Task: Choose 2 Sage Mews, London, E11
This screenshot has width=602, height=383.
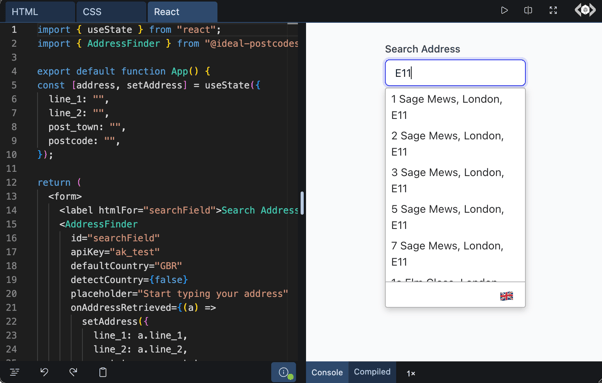Action: click(455, 144)
